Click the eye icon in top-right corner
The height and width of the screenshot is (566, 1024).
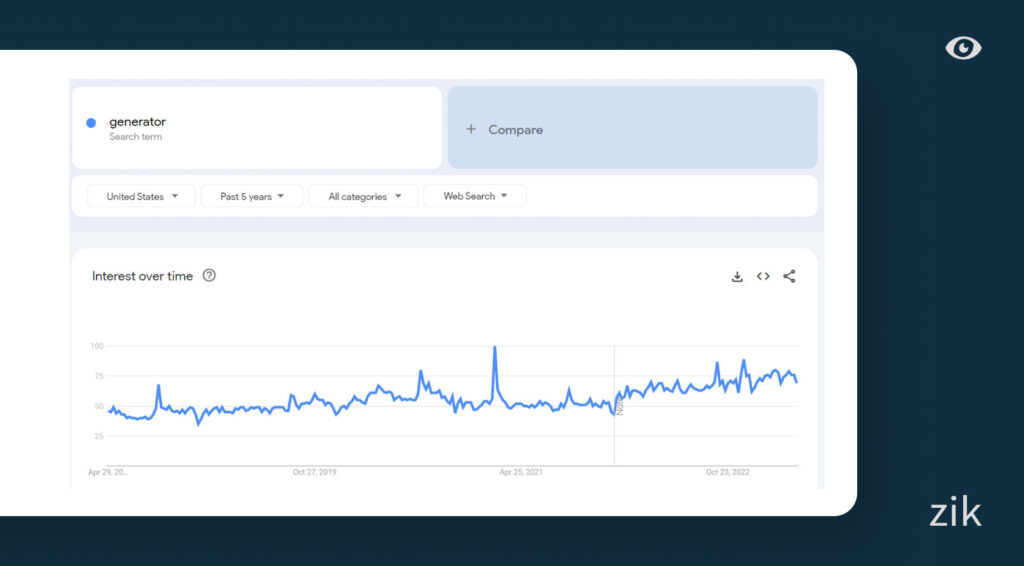963,48
